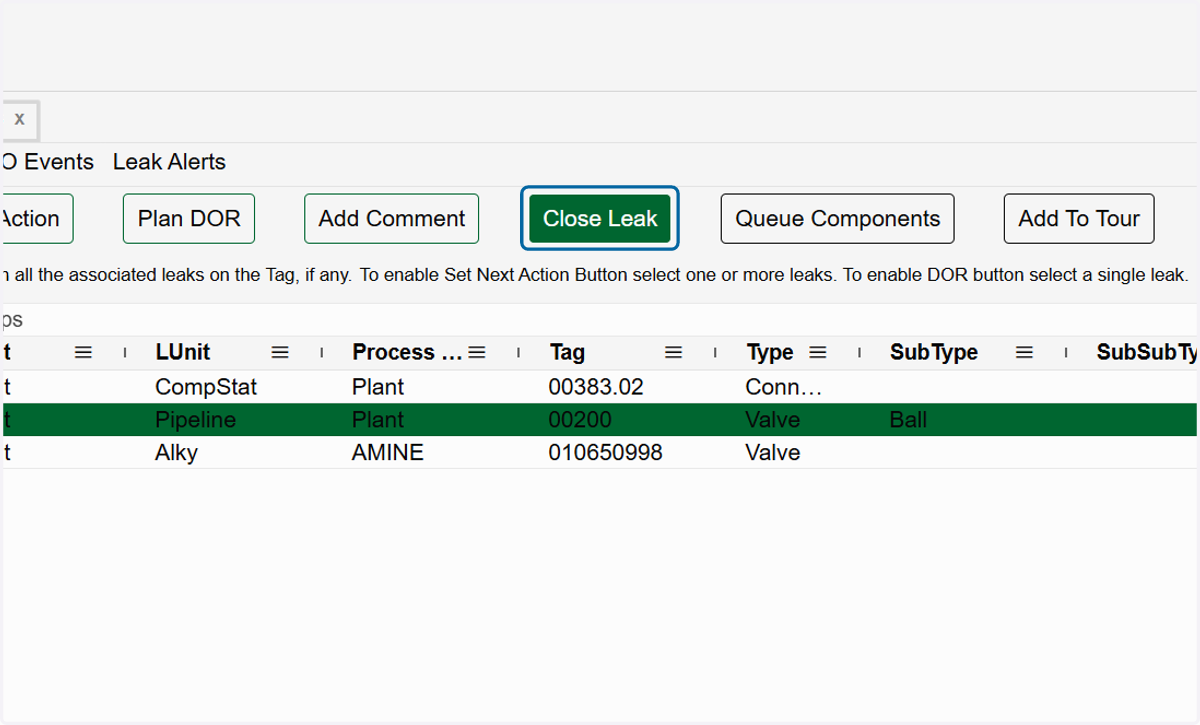Click Queue Components button
Viewport: 1200px width, 725px height.
[838, 218]
